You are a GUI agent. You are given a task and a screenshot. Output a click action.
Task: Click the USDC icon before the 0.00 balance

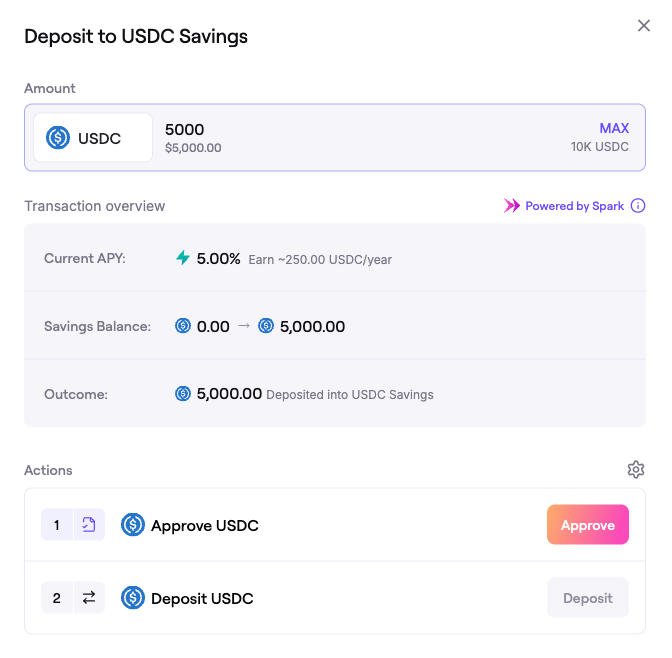pyautogui.click(x=183, y=326)
